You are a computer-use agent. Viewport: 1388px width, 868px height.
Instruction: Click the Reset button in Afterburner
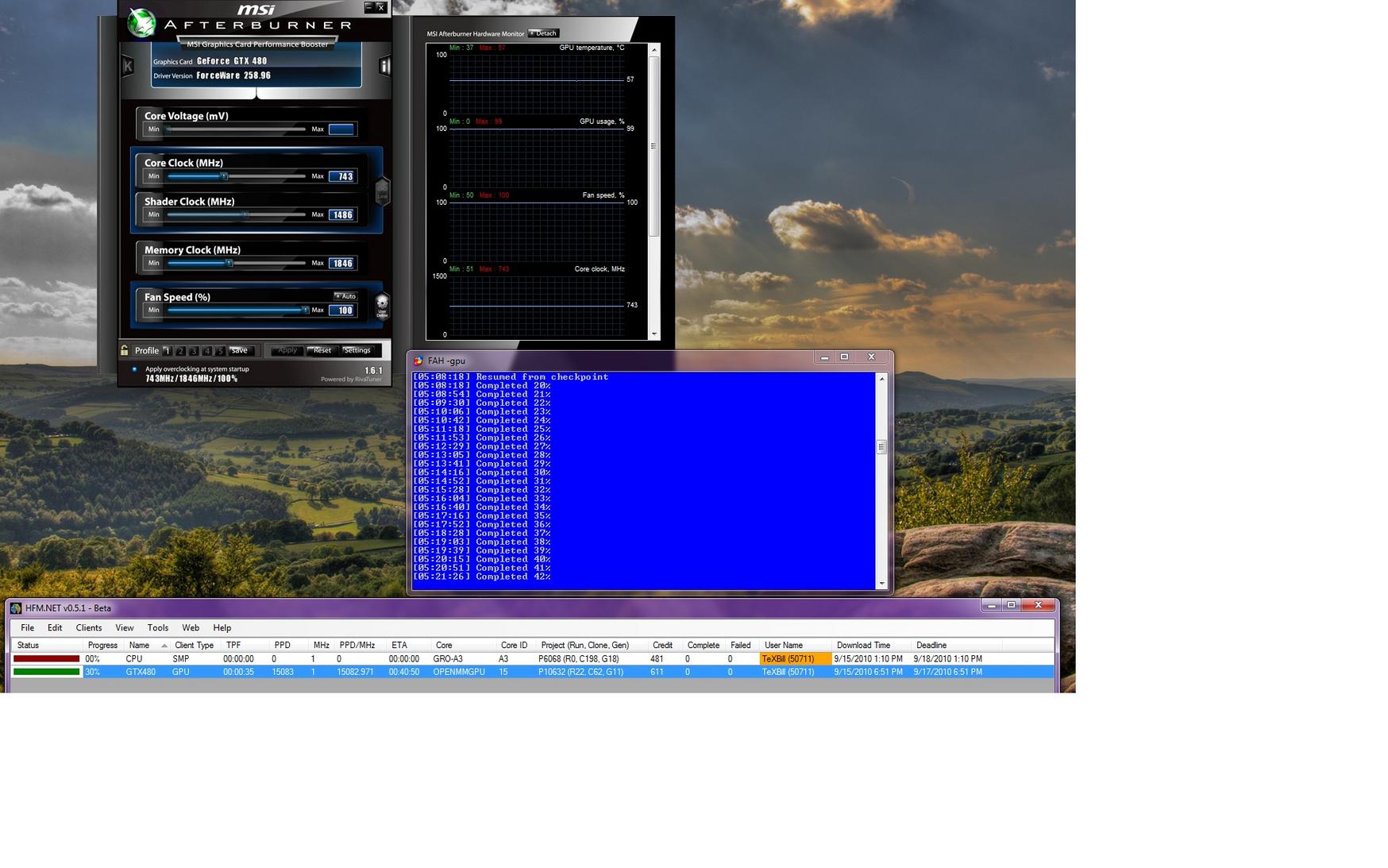pos(322,350)
